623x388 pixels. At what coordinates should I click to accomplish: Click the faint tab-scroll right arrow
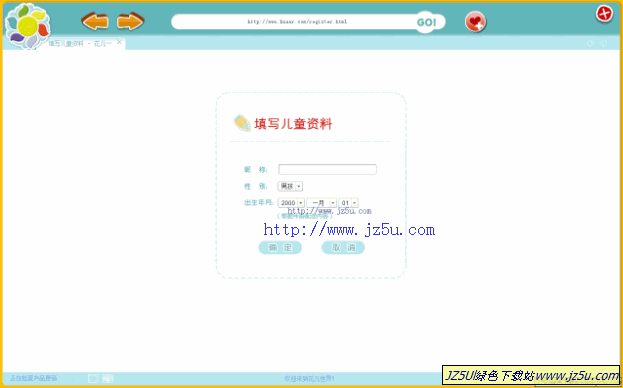coord(604,43)
